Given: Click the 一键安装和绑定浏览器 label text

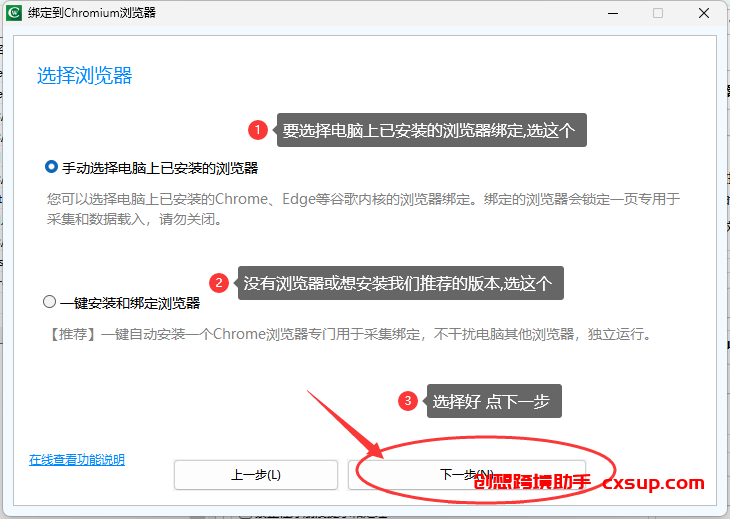Looking at the screenshot, I should [130, 303].
